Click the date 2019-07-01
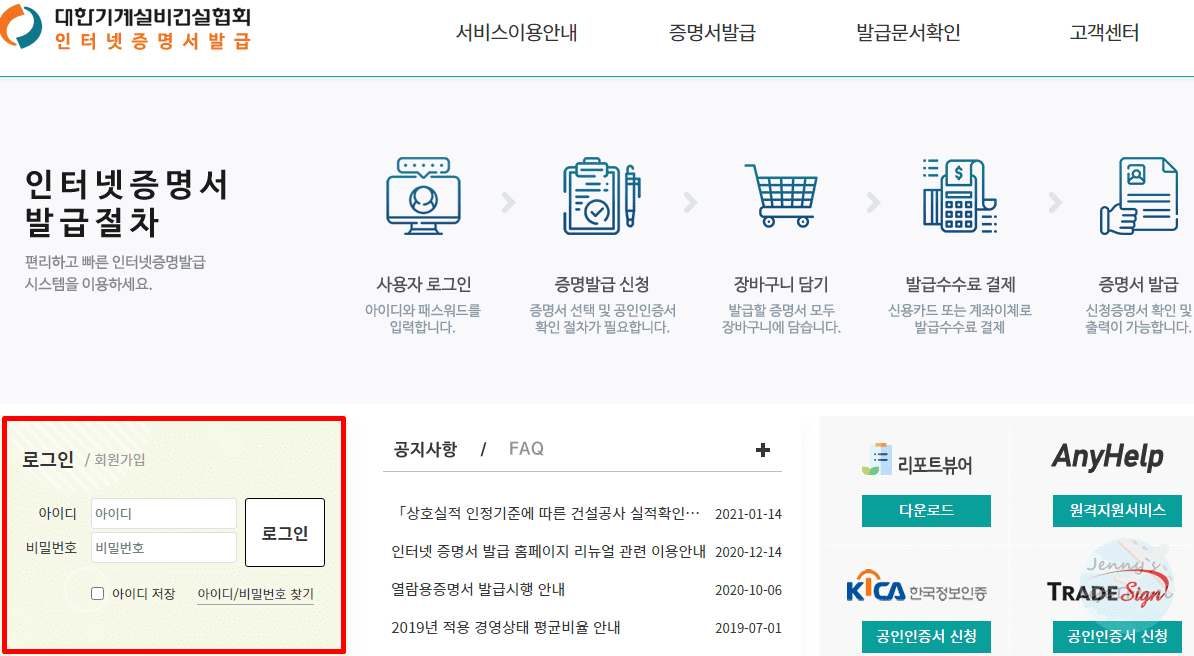The height and width of the screenshot is (656, 1194). coord(748,629)
